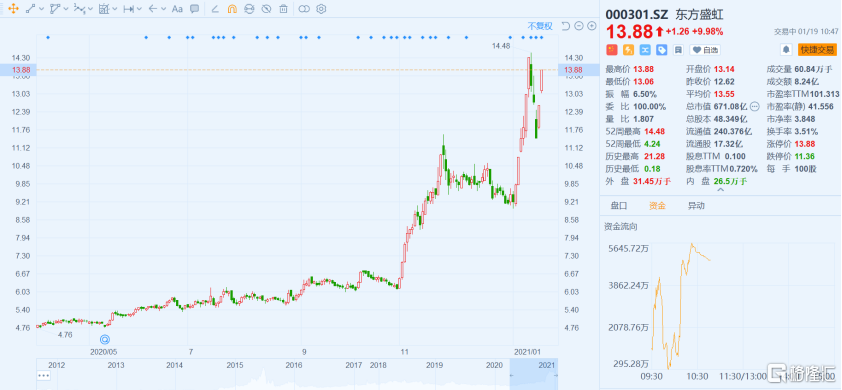Image resolution: width=842 pixels, height=390 pixels.
Task: Open the measure range tool dropdown
Action: [114, 9]
